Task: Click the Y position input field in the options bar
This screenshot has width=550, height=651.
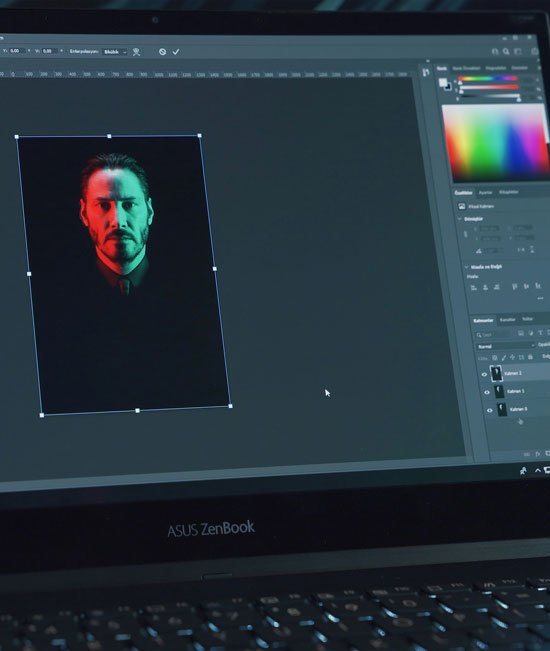Action: pyautogui.click(x=18, y=51)
